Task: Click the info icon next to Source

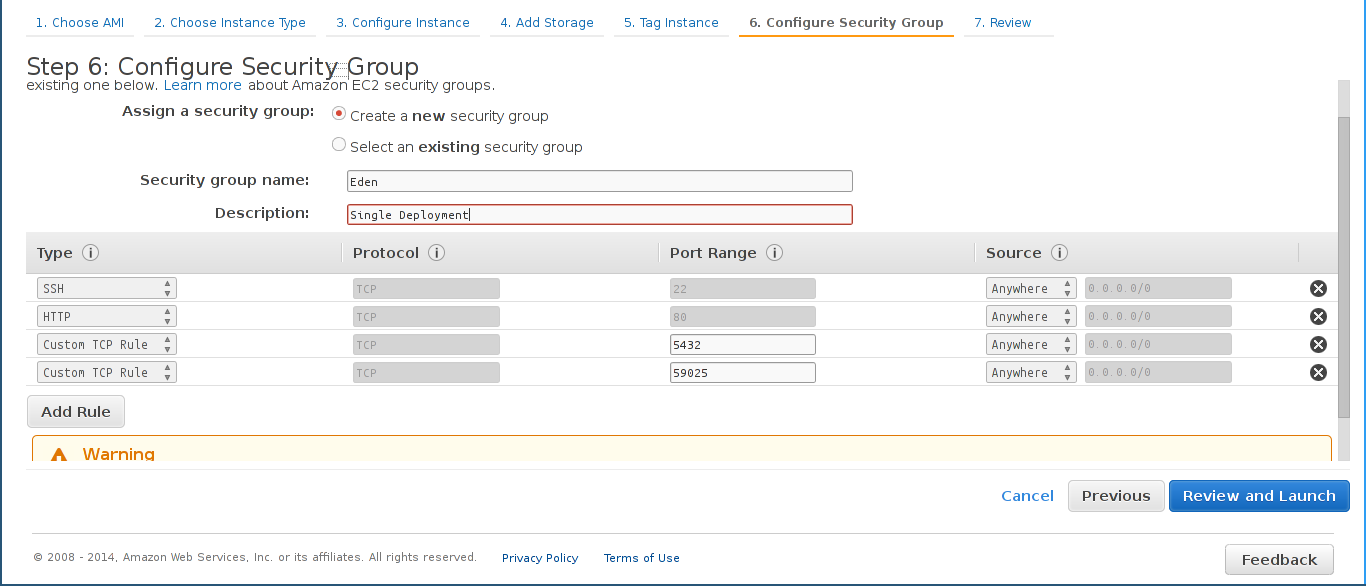Action: point(1060,253)
